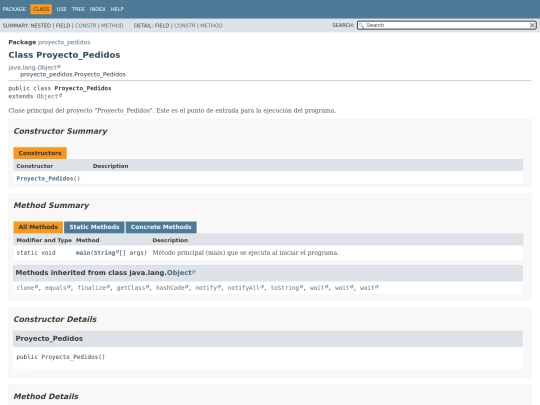This screenshot has height=405, width=540.
Task: Jump to CONSTR in the DETAIL row
Action: click(x=185, y=25)
